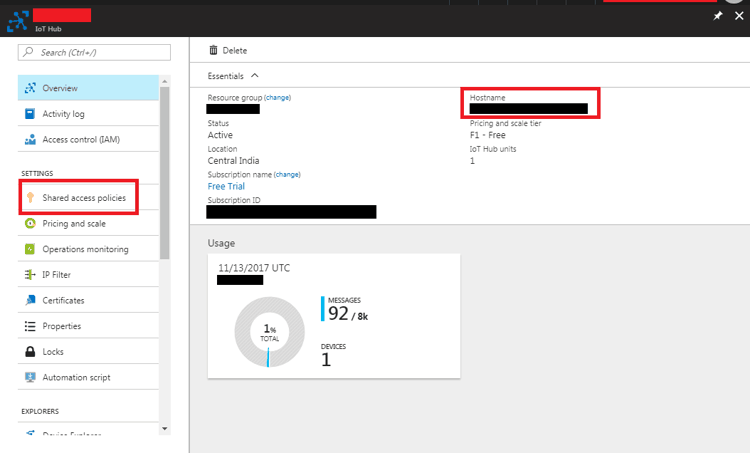Click the usage donut chart tile

pos(333,315)
